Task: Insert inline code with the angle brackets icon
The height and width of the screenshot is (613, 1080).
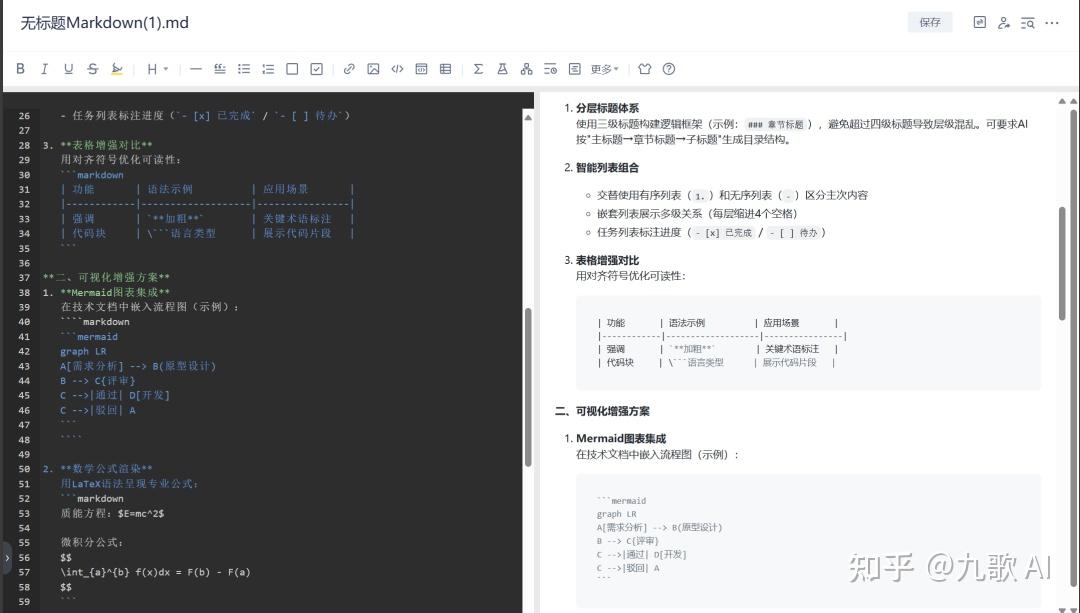Action: [x=397, y=68]
